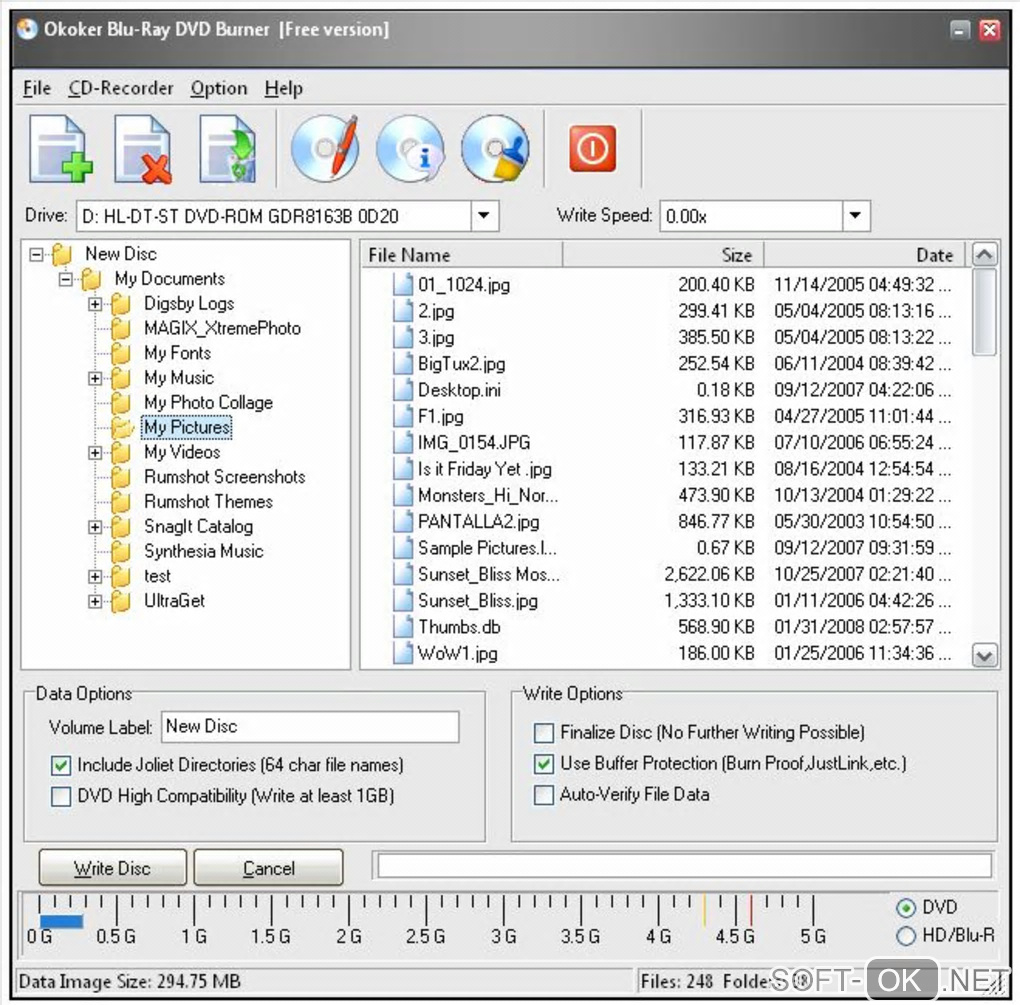Click the folder icon beside Rumshot Themes
The image size is (1020, 1005).
pyautogui.click(x=121, y=502)
